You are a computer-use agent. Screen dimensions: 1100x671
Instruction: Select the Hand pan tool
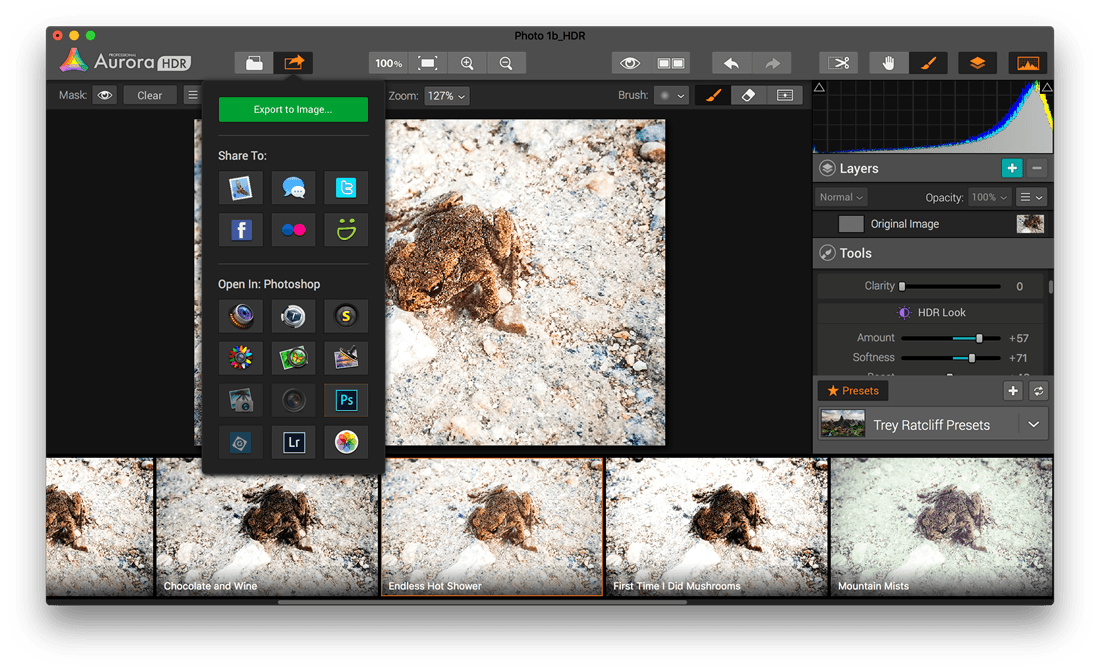pyautogui.click(x=888, y=63)
